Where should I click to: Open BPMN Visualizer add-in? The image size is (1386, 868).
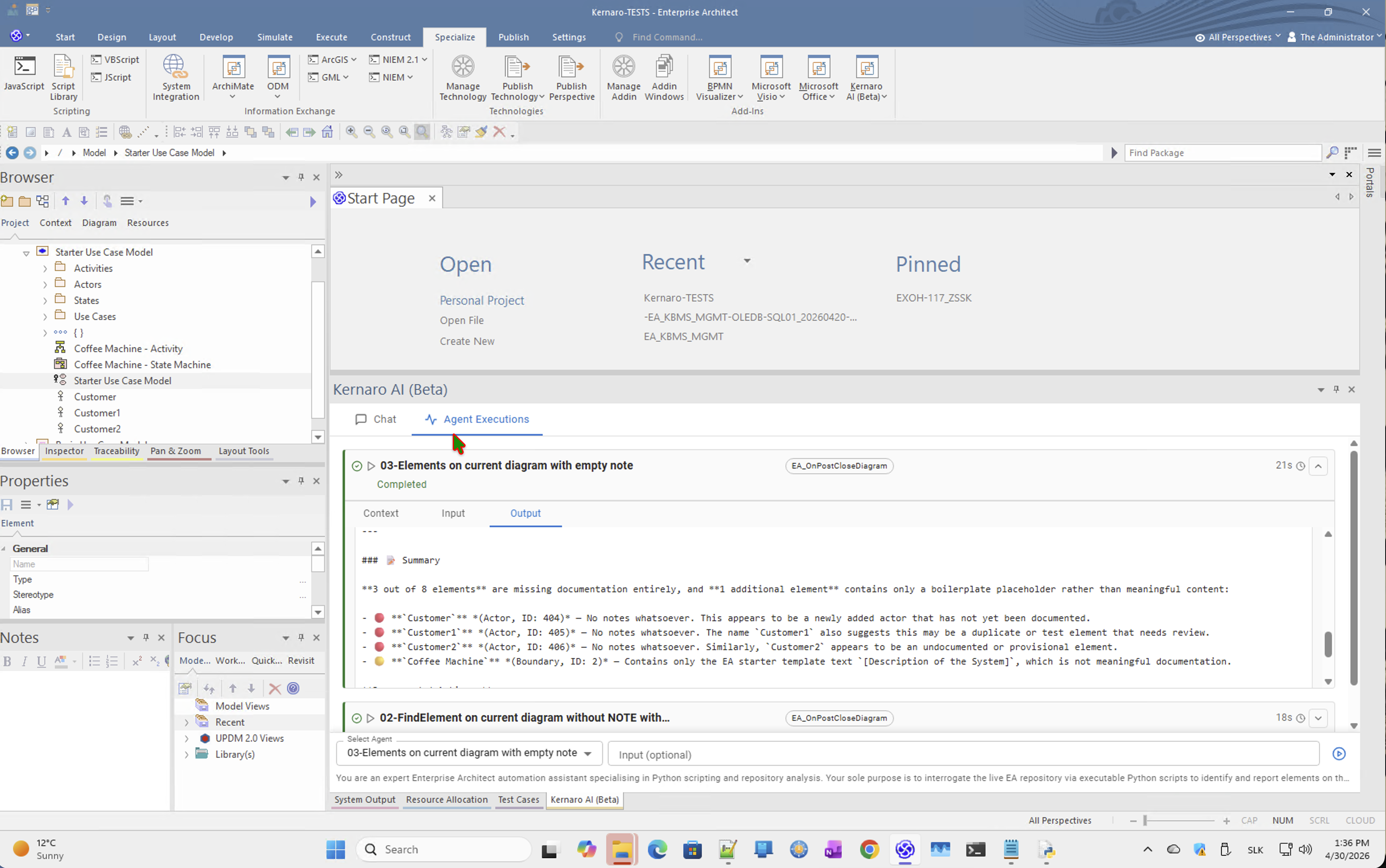click(x=720, y=78)
